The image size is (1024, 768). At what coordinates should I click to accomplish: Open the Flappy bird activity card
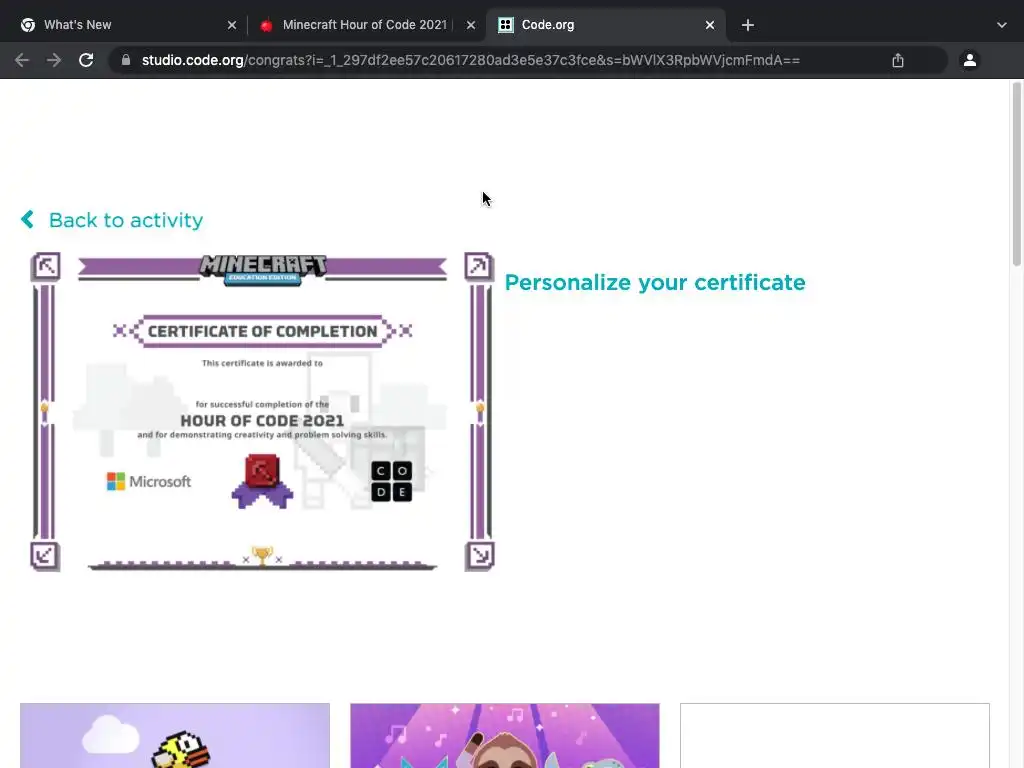tap(175, 735)
